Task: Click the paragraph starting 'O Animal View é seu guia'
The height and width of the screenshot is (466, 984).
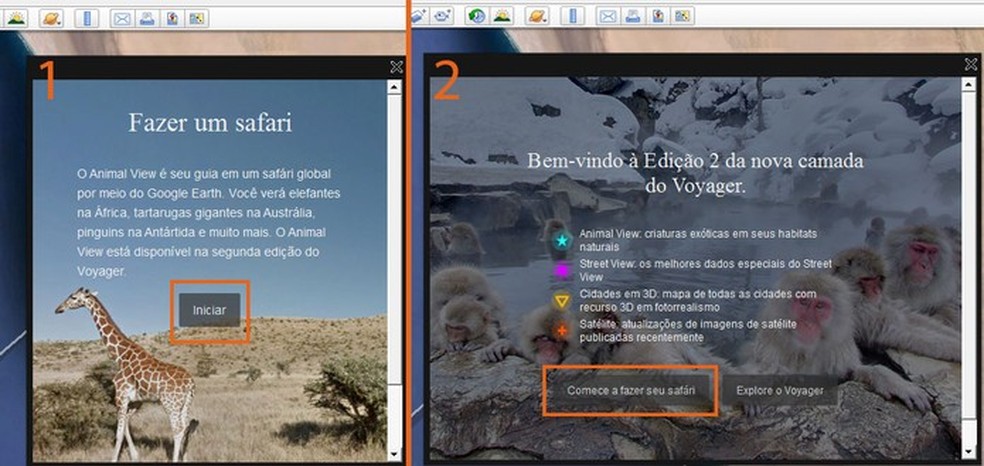Action: pyautogui.click(x=208, y=222)
